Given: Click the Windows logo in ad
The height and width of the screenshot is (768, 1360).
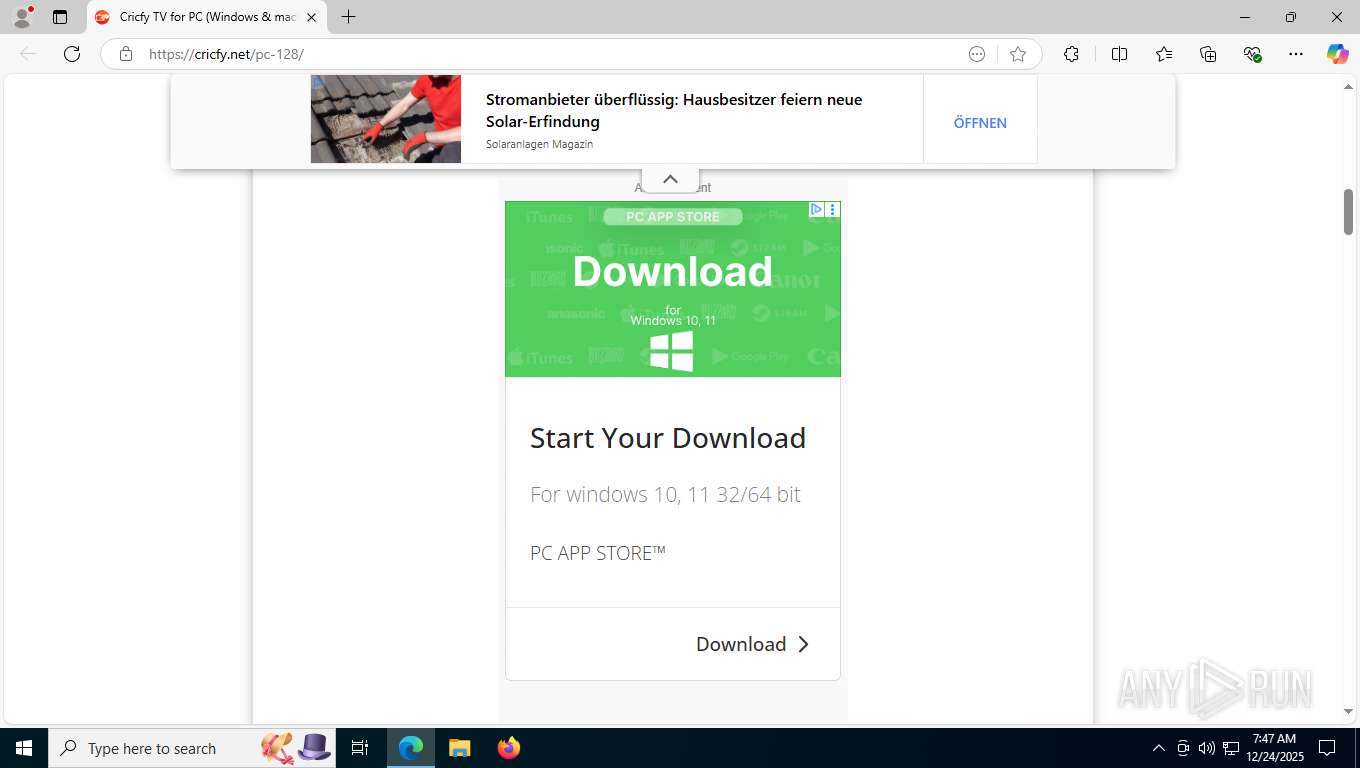Looking at the screenshot, I should [671, 352].
